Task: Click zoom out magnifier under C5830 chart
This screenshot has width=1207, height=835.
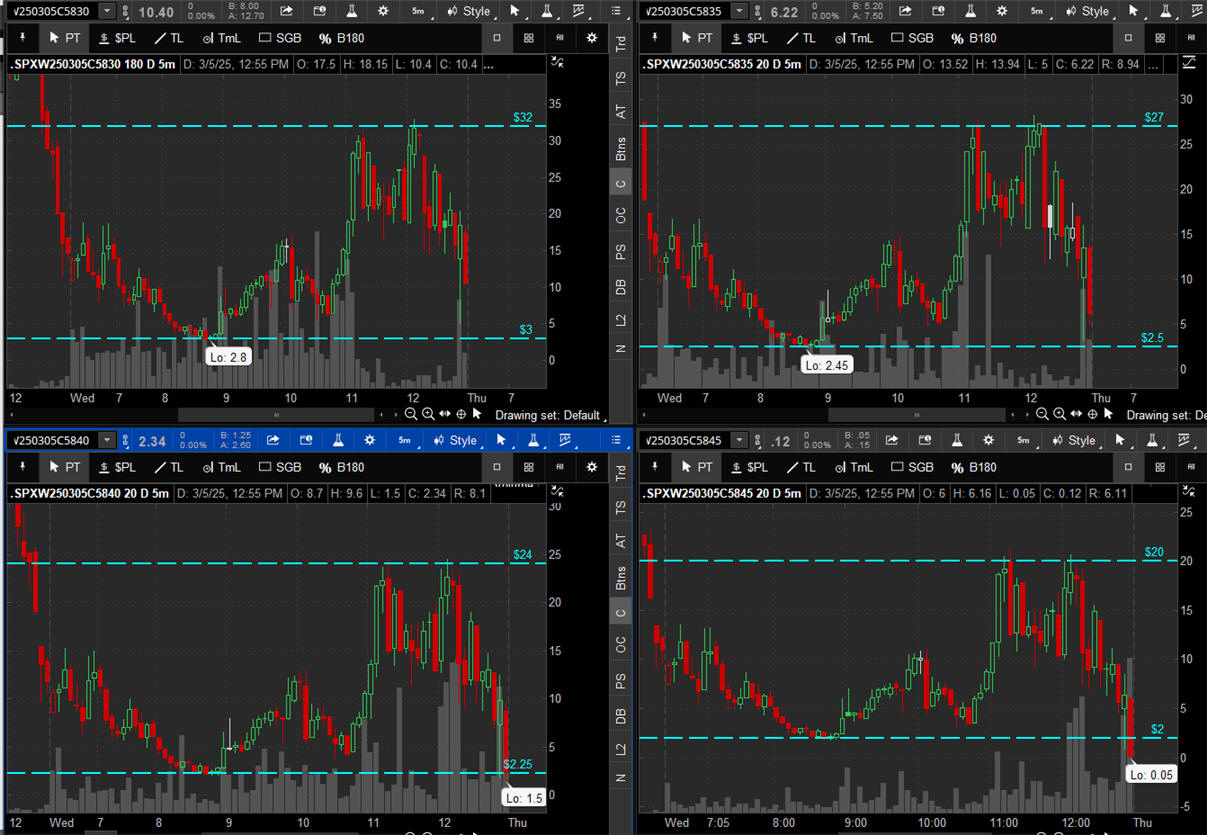Action: pos(411,414)
